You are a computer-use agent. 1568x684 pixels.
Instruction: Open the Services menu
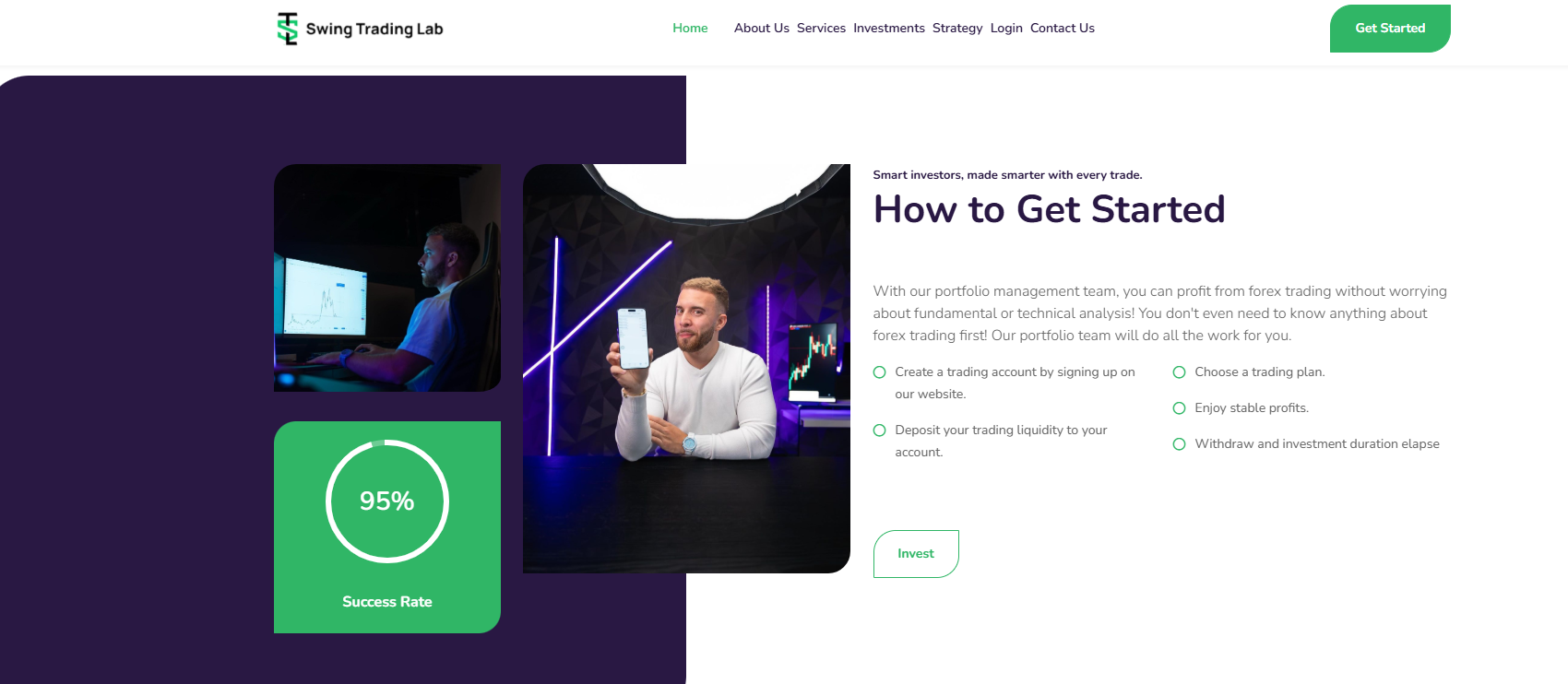coord(821,29)
